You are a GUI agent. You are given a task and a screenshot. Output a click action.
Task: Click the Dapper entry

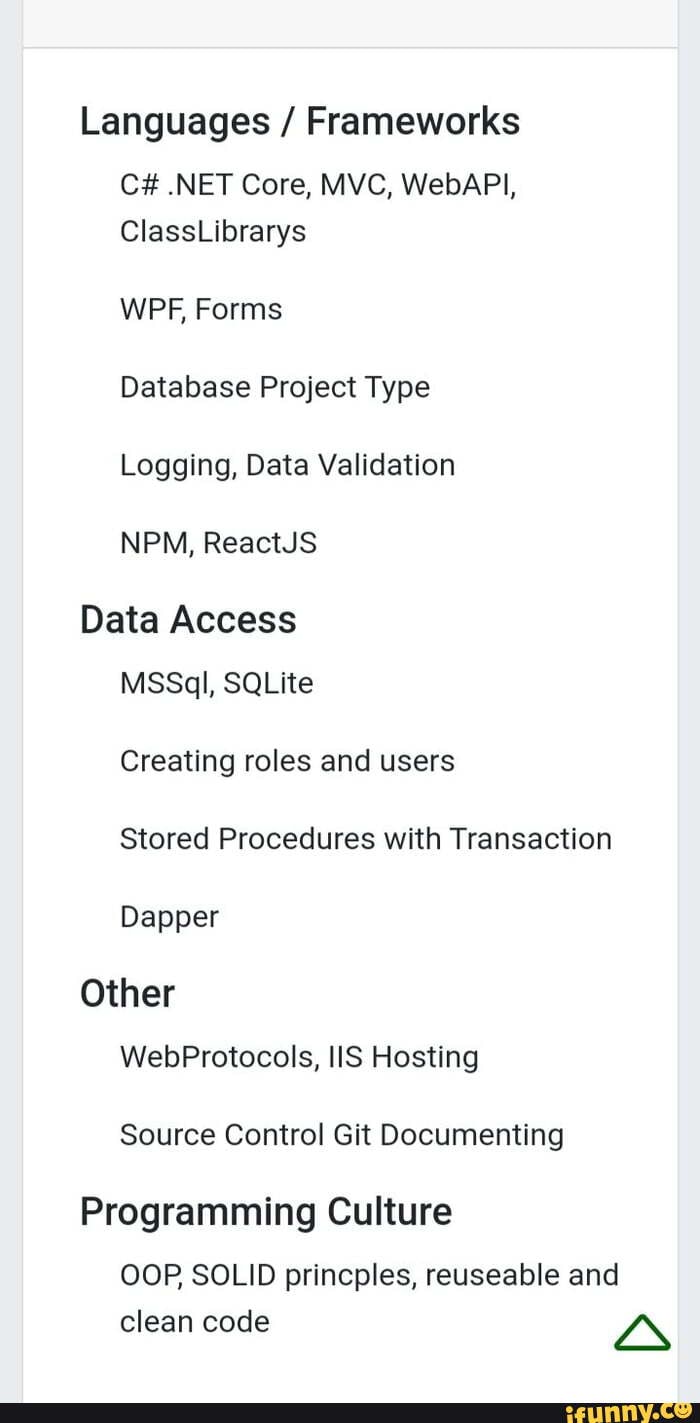coord(169,917)
